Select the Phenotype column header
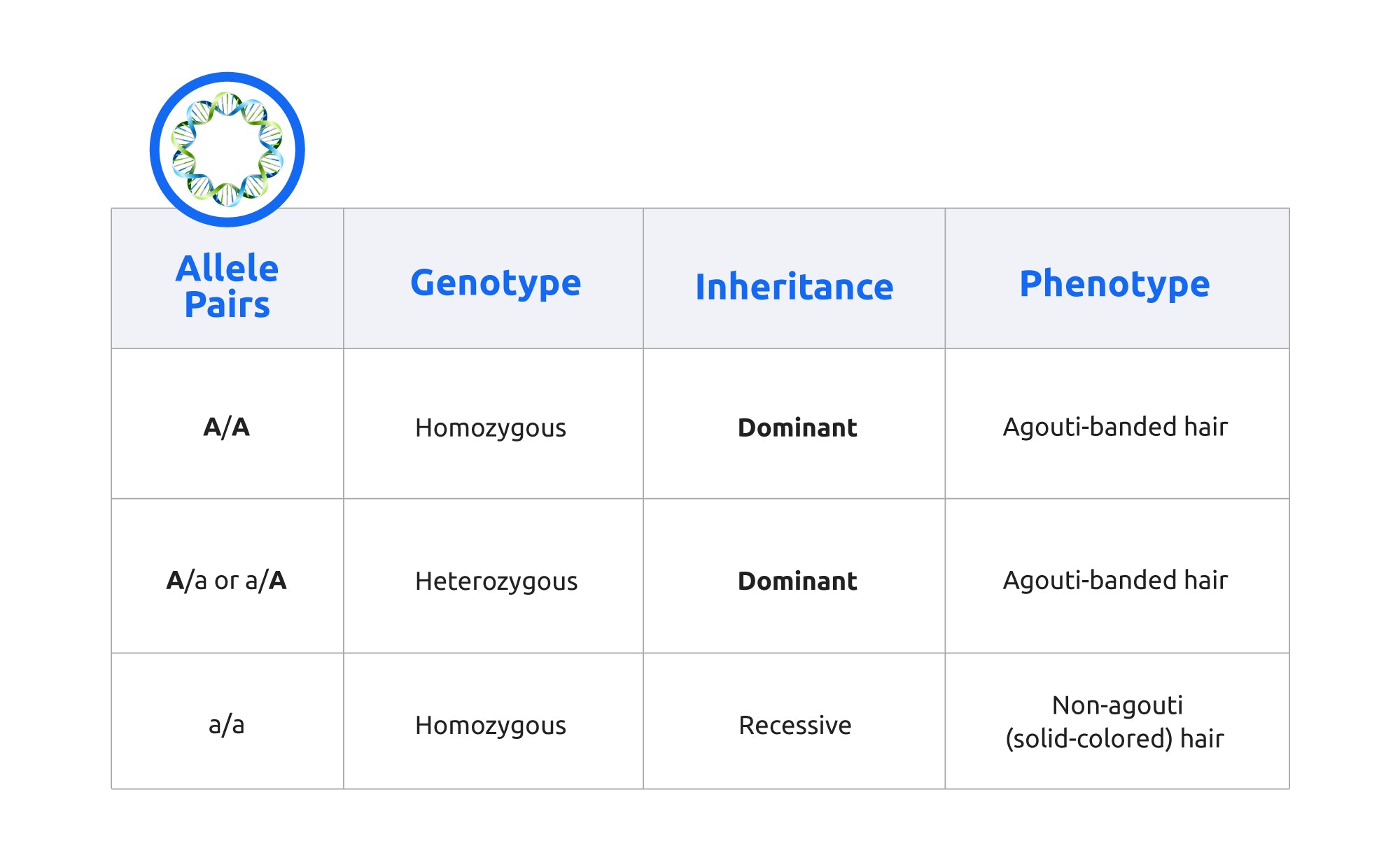The width and height of the screenshot is (1400, 862). 1114,284
